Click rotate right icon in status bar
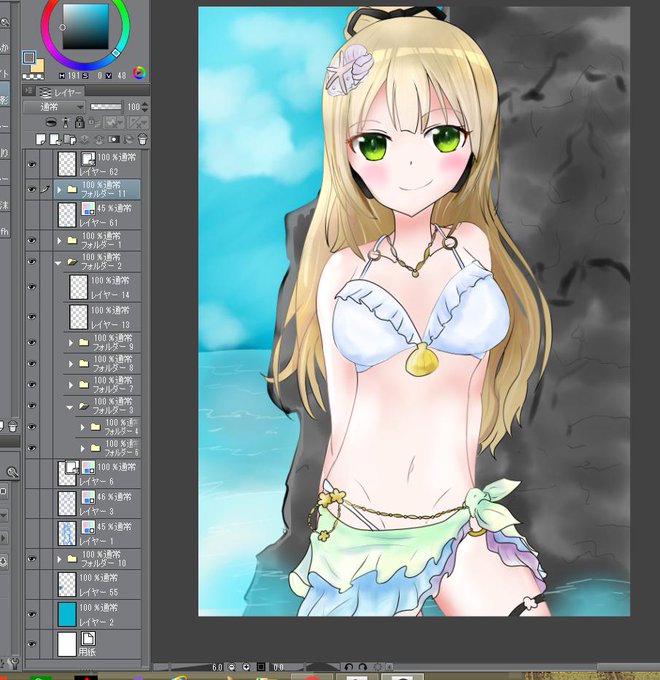The height and width of the screenshot is (680, 660). coord(363,667)
